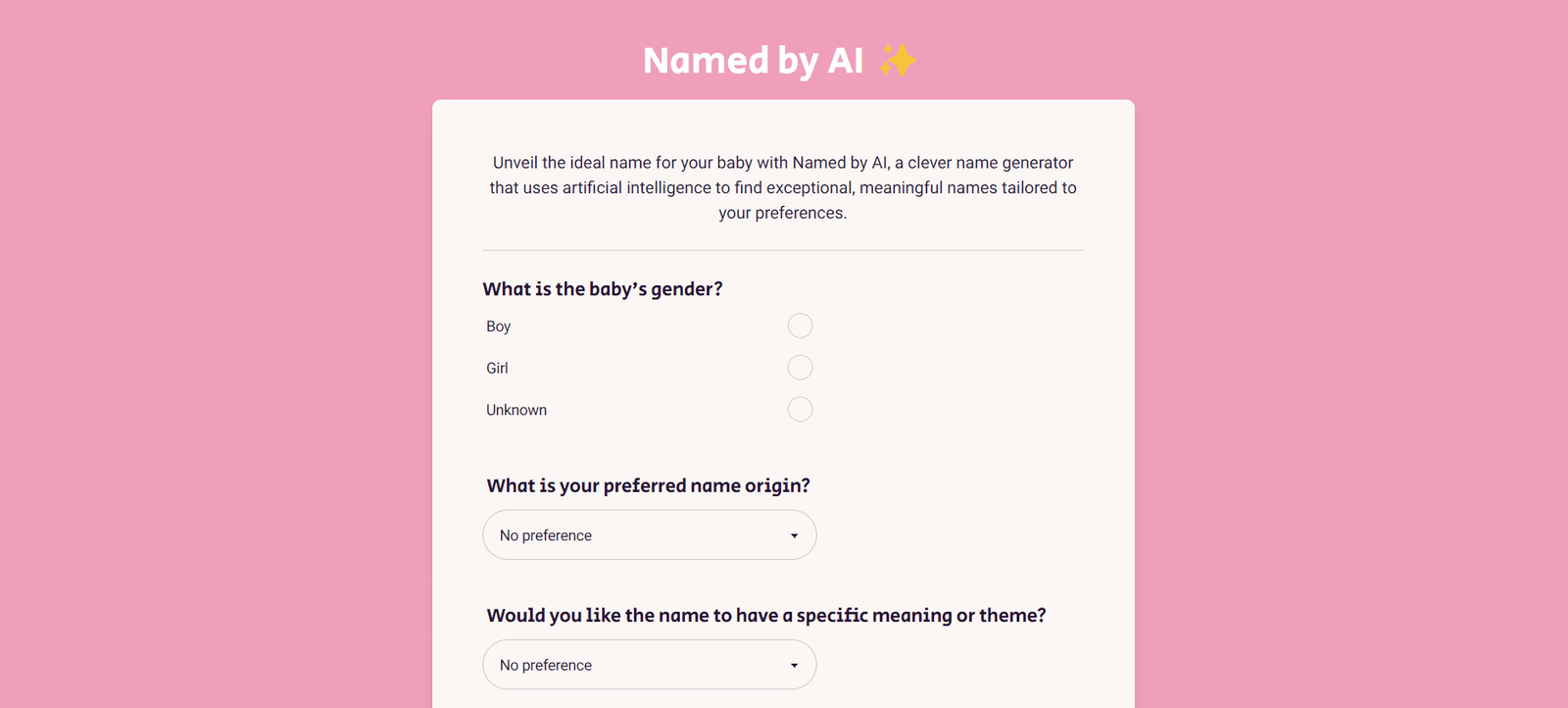Click the "What is your preferred name origin?" heading

[648, 485]
